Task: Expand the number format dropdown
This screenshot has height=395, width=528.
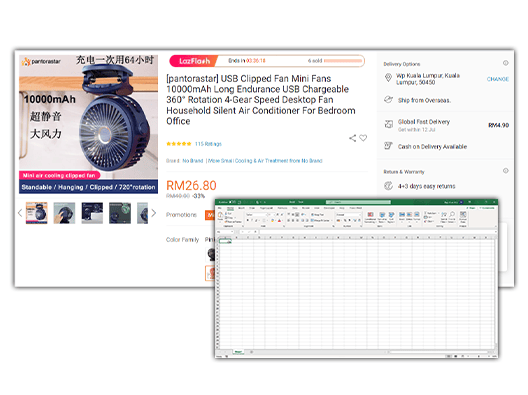Action: click(x=359, y=215)
